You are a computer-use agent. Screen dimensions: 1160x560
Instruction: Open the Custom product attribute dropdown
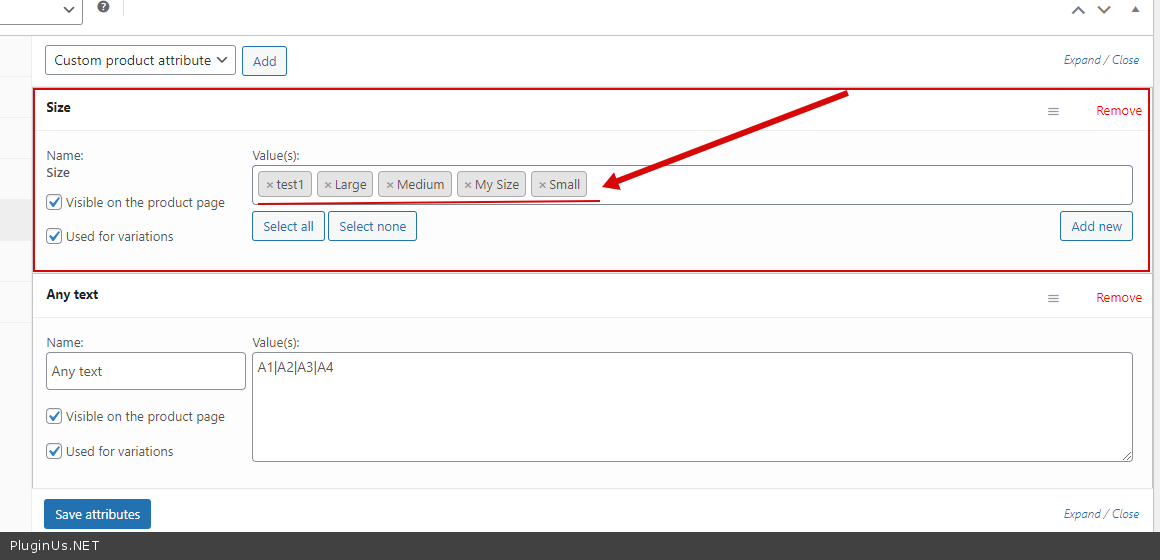140,60
